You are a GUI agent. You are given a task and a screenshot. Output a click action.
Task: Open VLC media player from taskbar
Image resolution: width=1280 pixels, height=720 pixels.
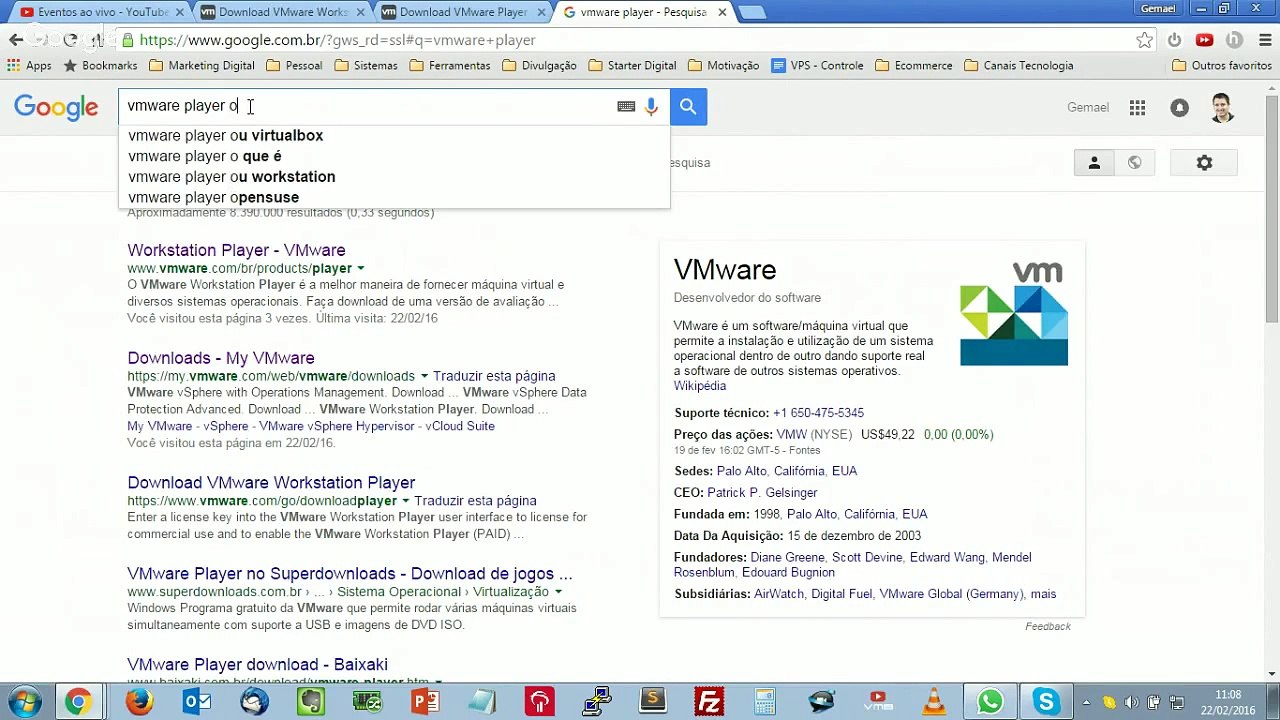934,702
